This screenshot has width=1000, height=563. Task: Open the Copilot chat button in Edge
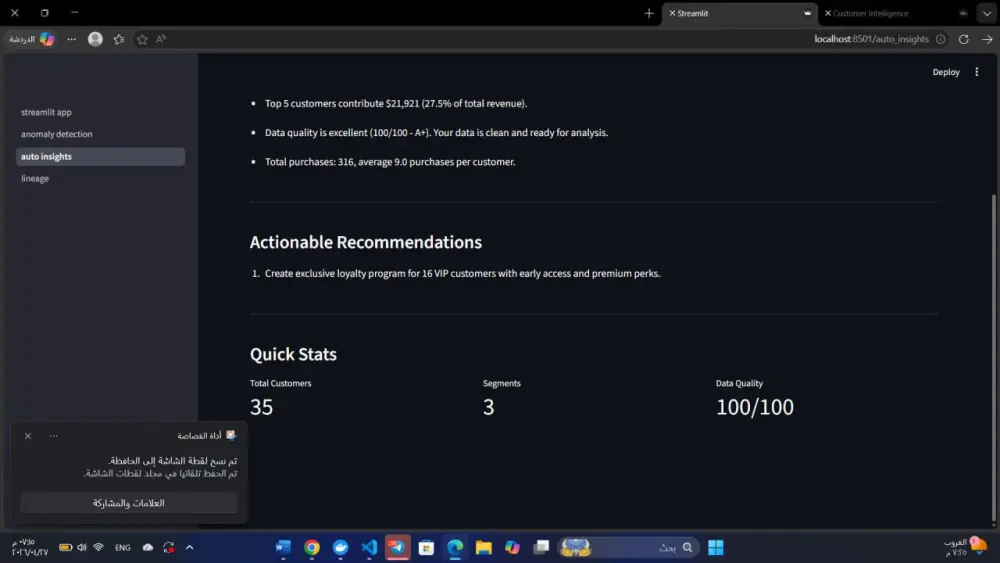[32, 39]
